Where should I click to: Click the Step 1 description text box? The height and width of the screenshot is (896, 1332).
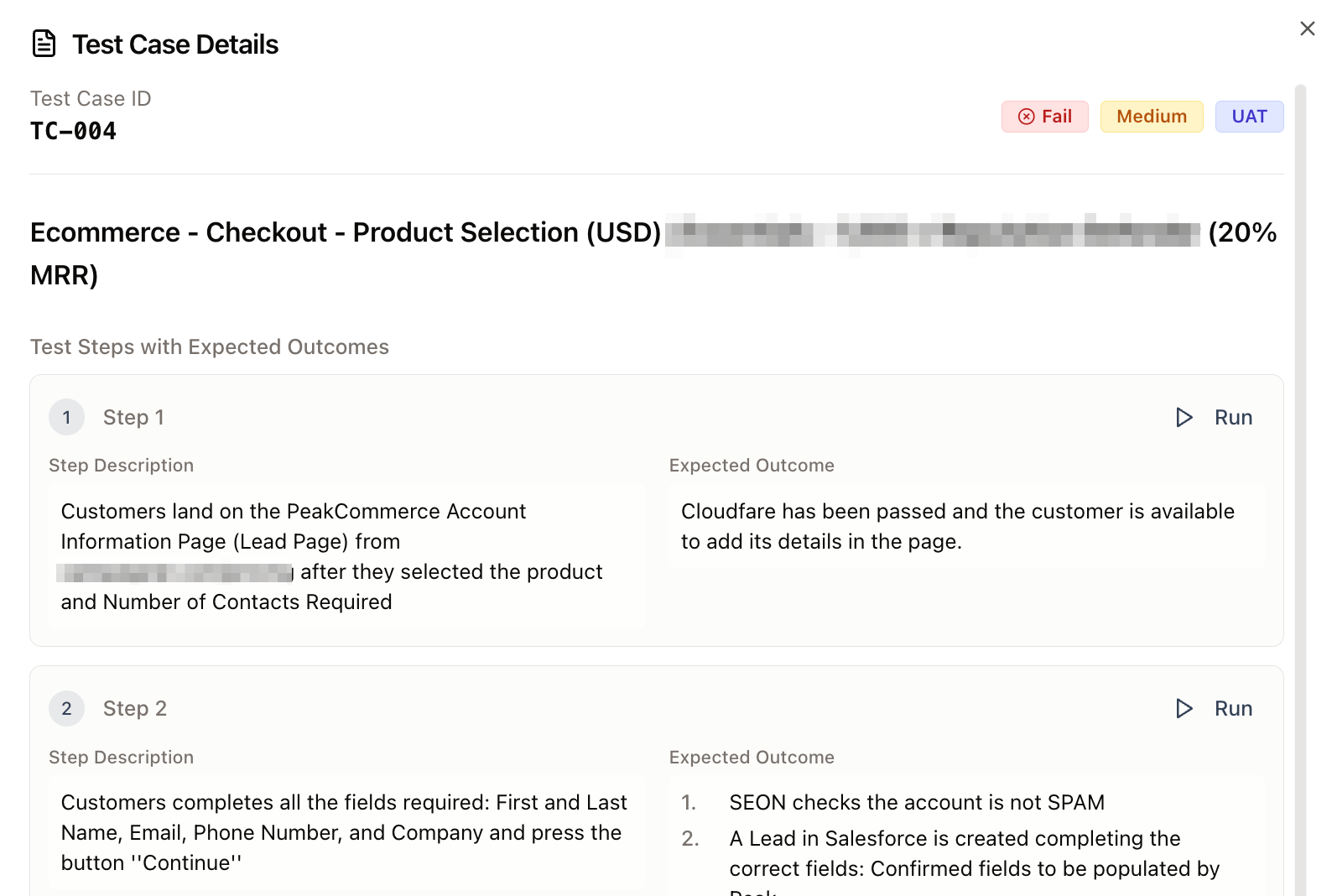346,555
